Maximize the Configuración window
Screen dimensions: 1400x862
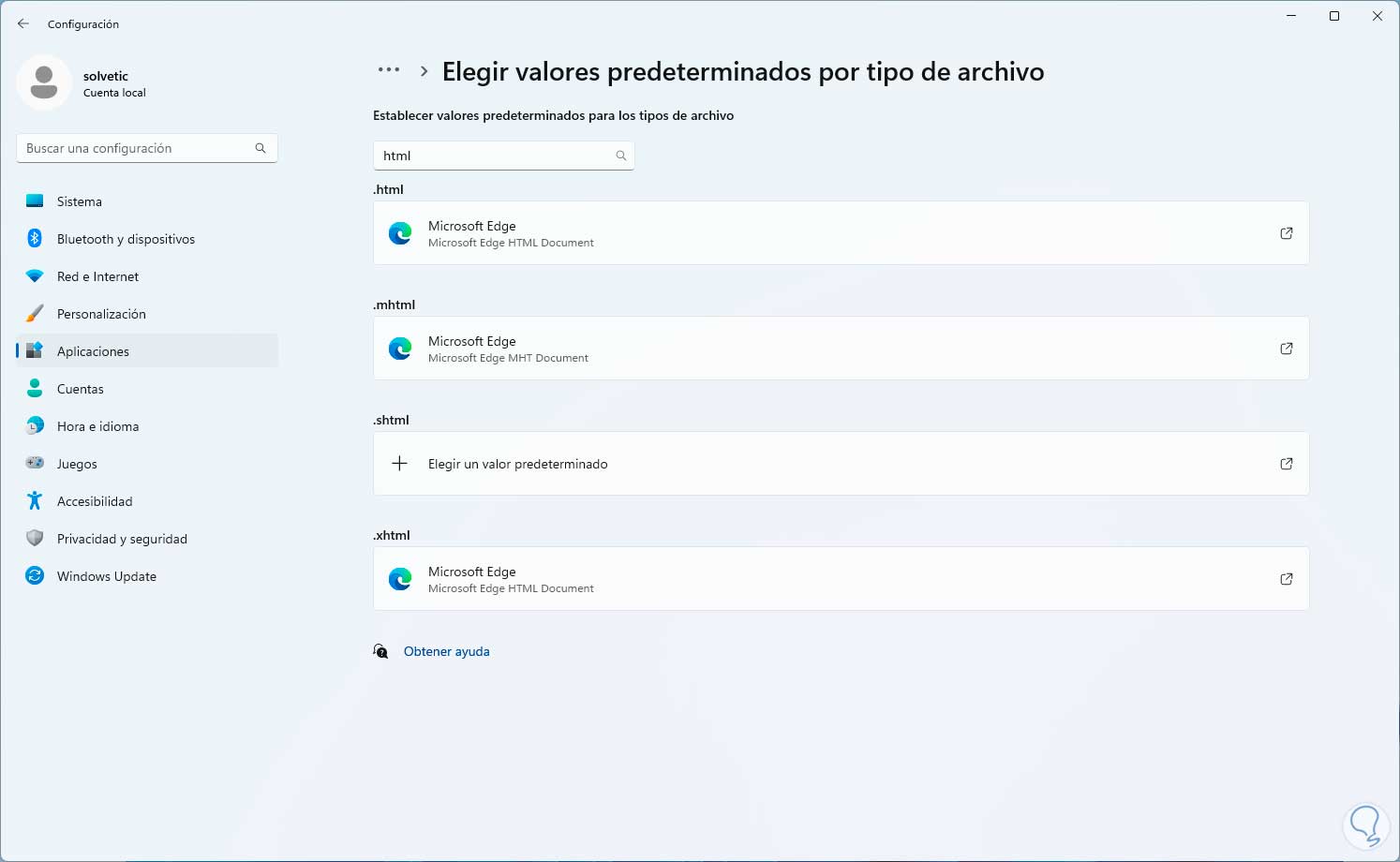coord(1334,16)
